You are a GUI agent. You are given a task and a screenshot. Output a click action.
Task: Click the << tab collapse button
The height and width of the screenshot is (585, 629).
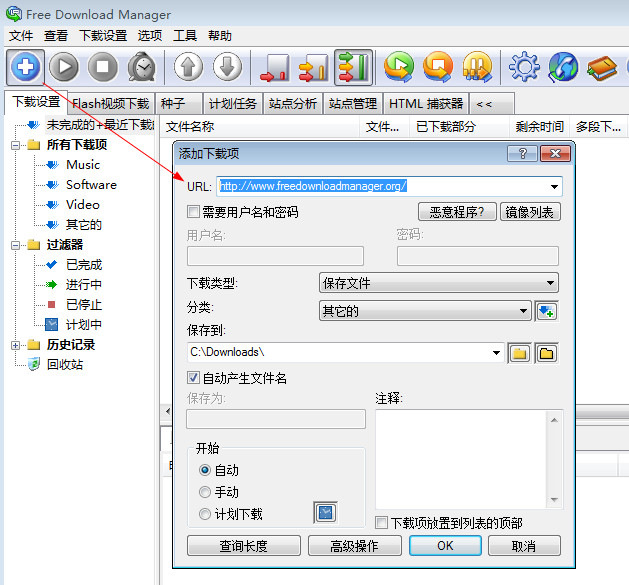click(492, 104)
